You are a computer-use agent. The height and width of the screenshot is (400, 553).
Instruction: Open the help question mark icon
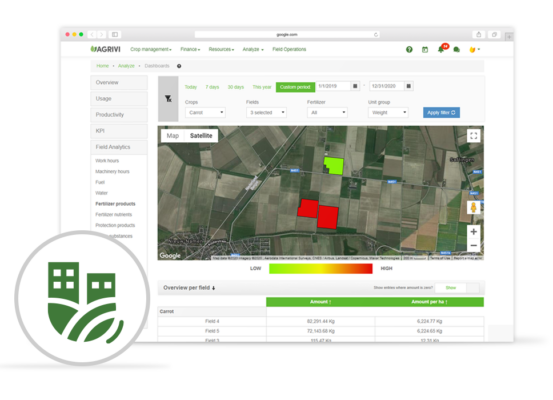[409, 50]
